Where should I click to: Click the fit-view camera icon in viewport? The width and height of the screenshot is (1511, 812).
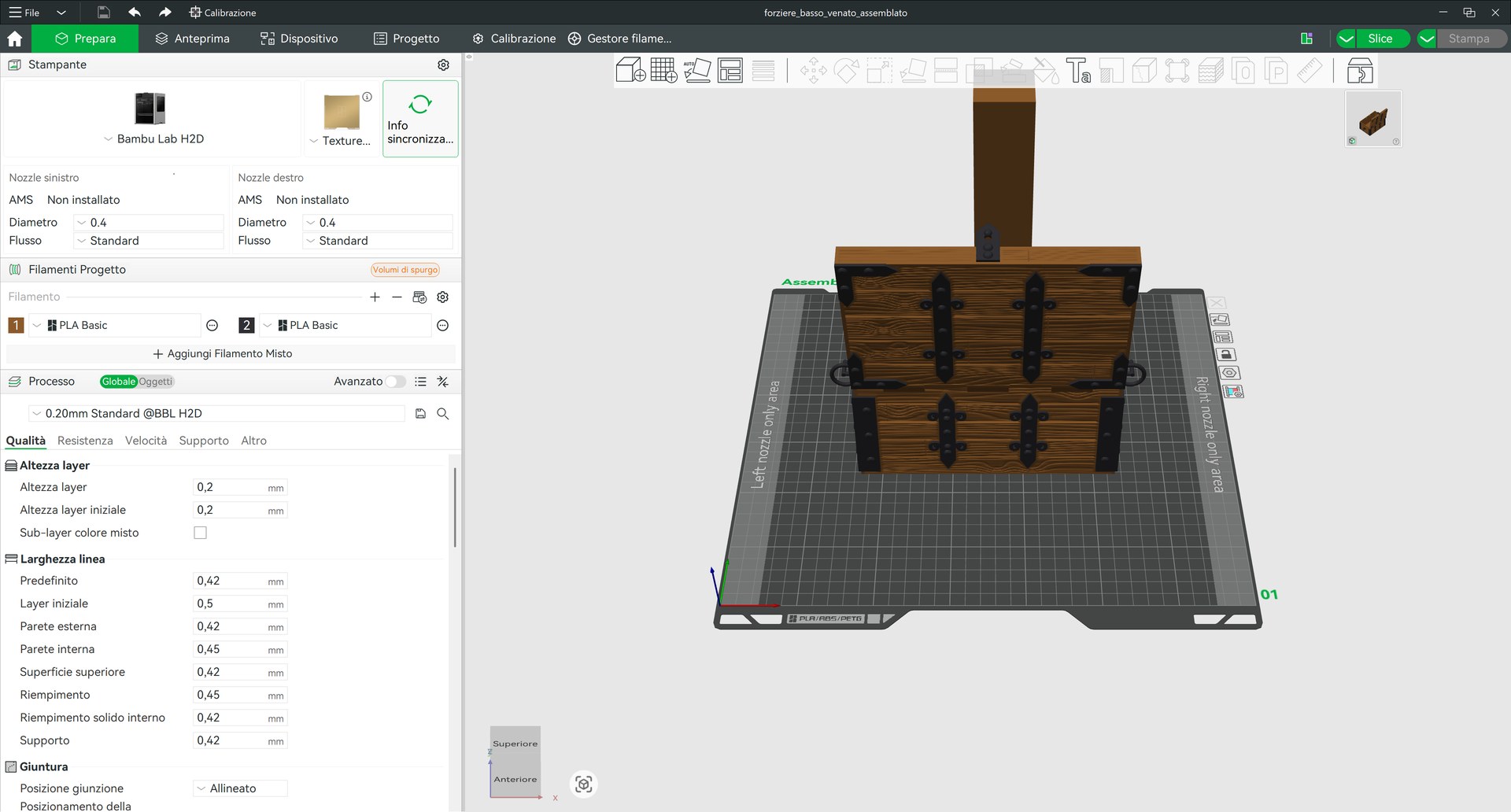(x=583, y=784)
